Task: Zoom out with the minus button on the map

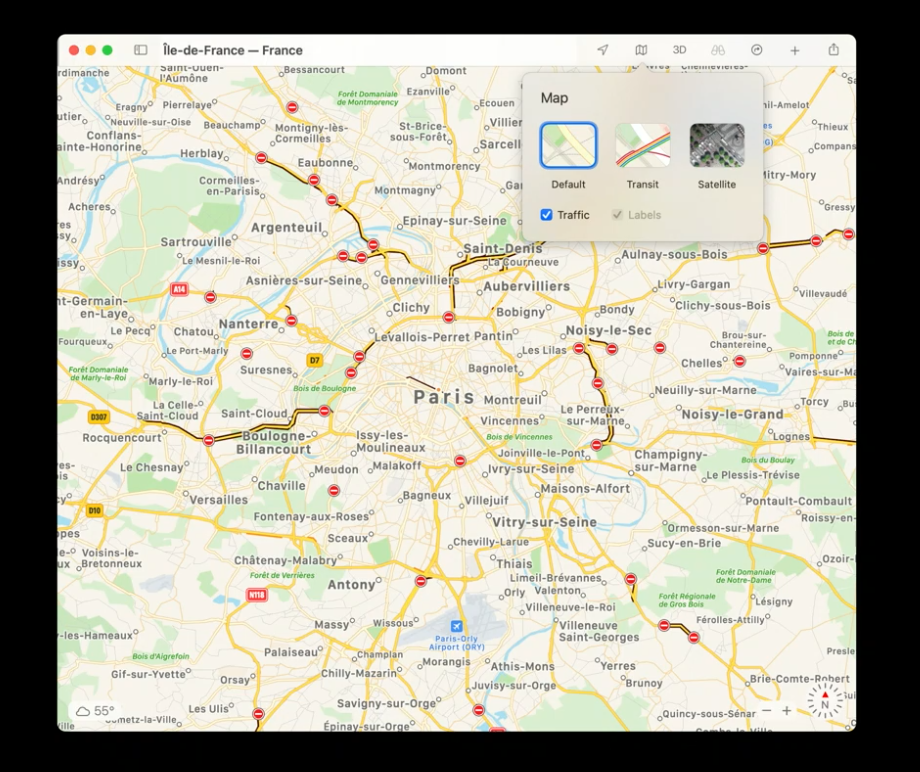Action: tap(767, 710)
